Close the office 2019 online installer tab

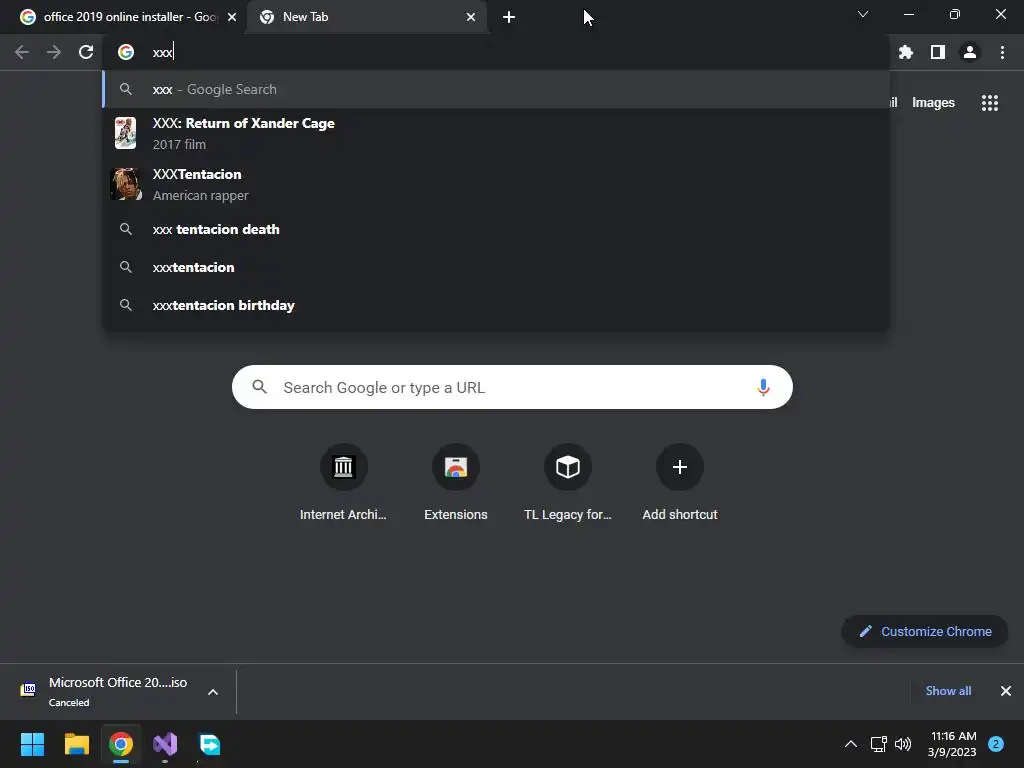(x=232, y=17)
